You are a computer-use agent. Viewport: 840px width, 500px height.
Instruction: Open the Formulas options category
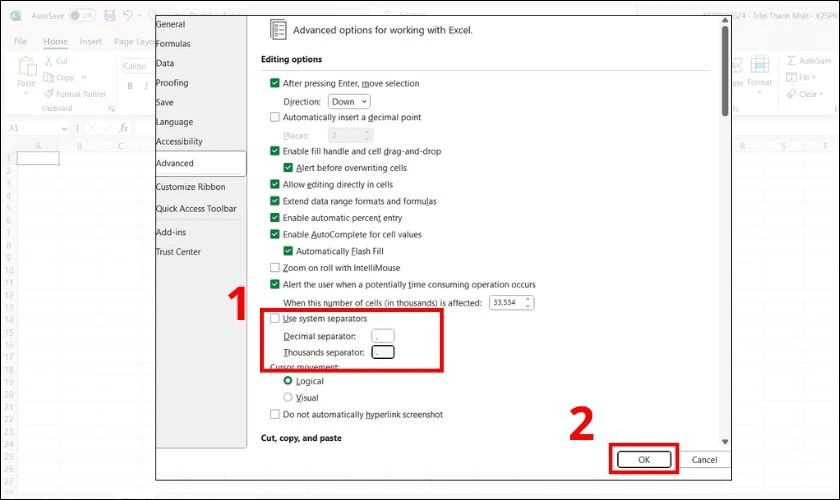pos(172,43)
